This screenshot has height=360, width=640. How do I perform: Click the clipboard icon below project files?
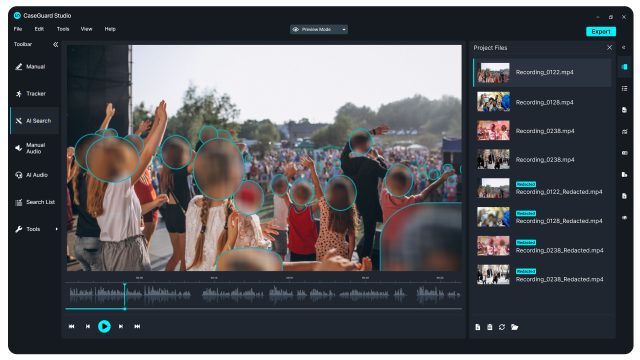coord(489,327)
